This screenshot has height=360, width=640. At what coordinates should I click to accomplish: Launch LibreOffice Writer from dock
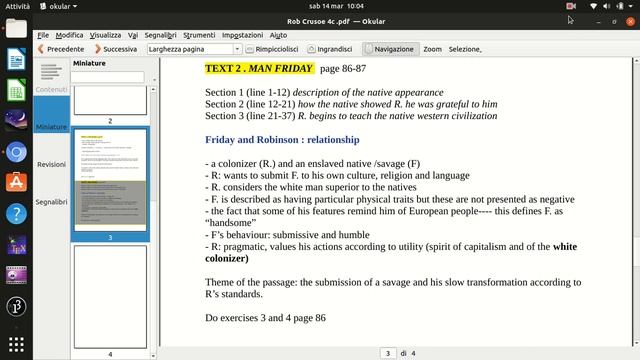(16, 59)
